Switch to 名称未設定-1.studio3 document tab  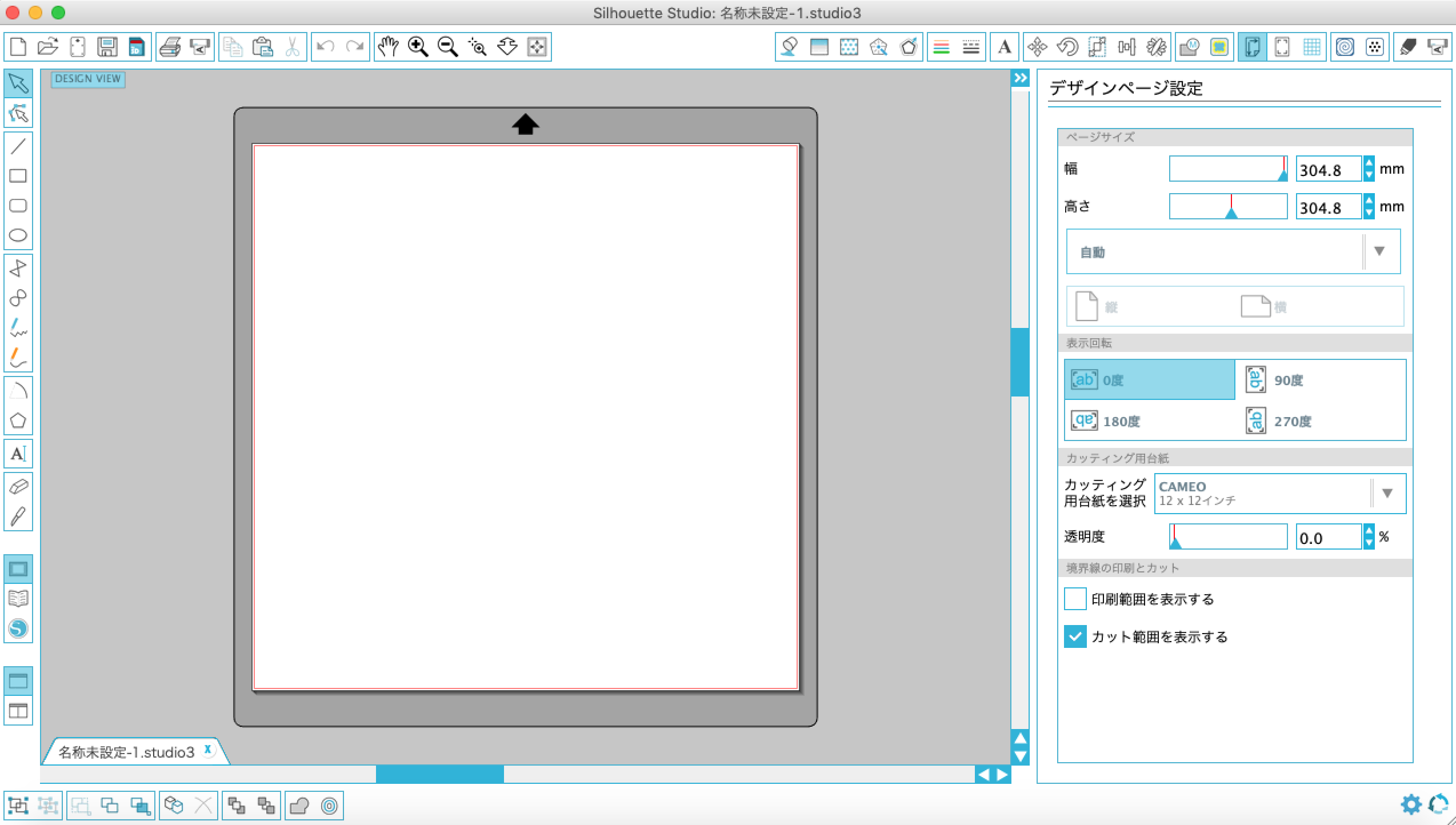click(x=127, y=752)
